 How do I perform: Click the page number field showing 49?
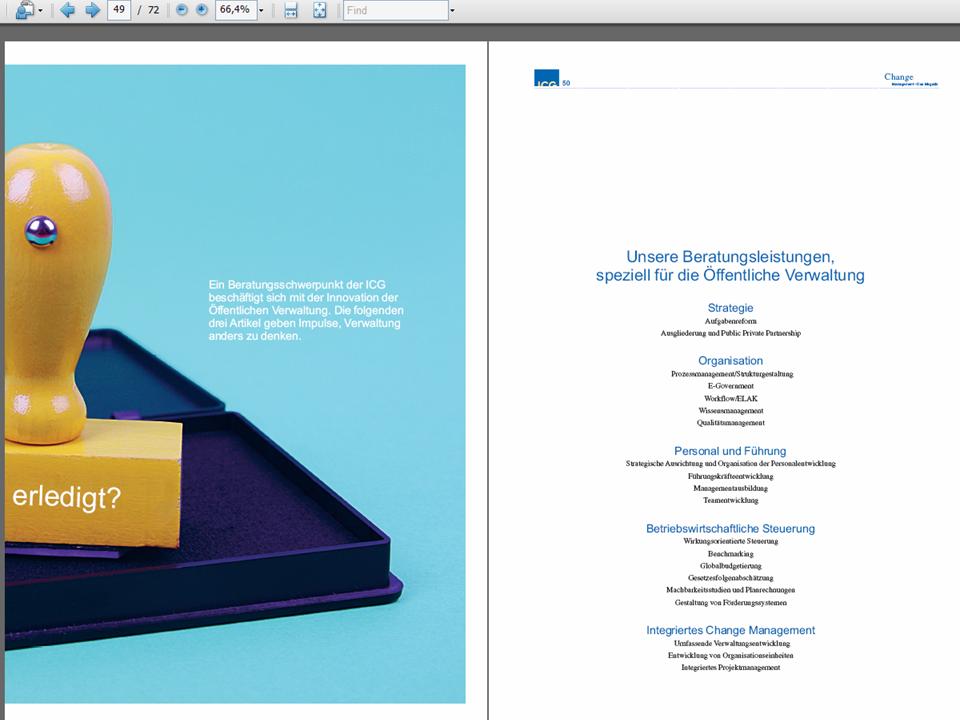pyautogui.click(x=118, y=10)
